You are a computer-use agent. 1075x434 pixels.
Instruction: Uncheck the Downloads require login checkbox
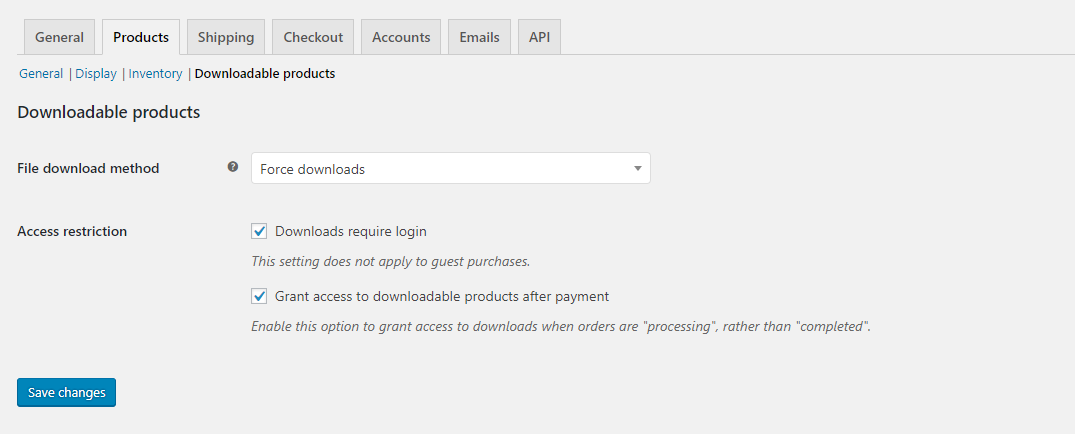coord(260,232)
